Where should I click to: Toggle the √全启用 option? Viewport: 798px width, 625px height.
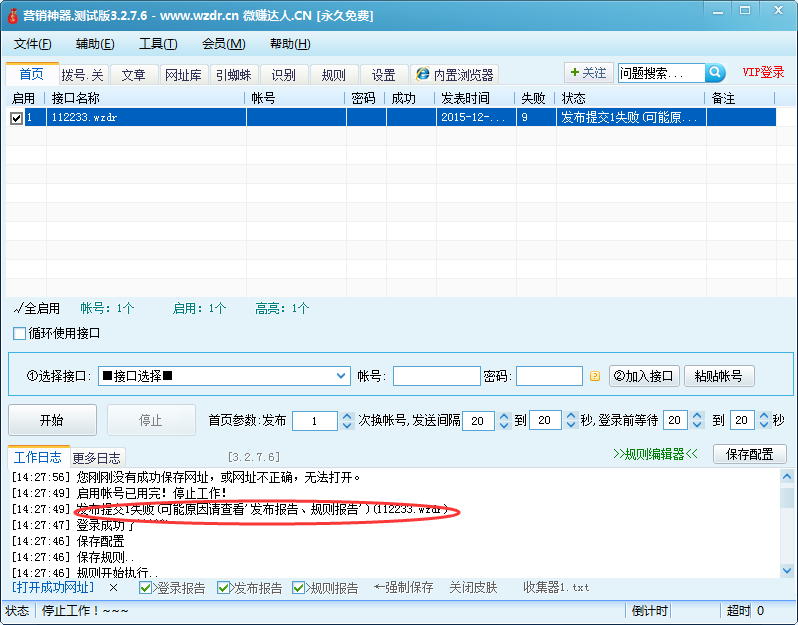pyautogui.click(x=36, y=308)
